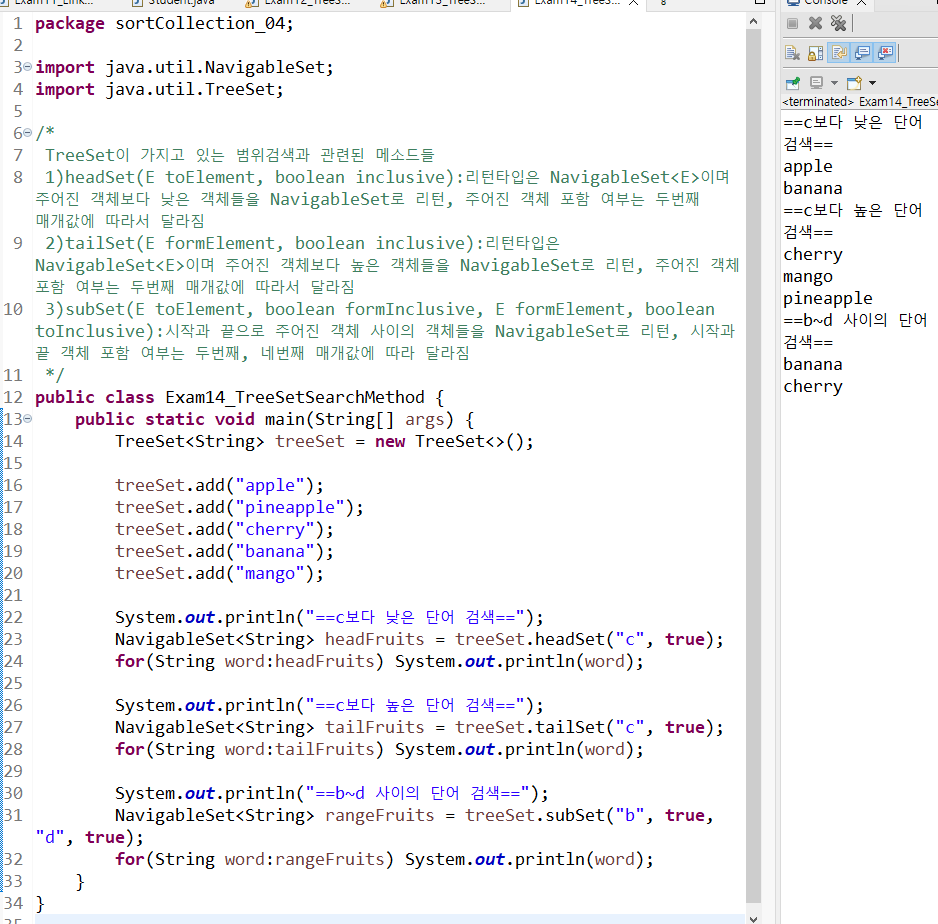Image resolution: width=938 pixels, height=924 pixels.
Task: Click 'tailFruits' variable declaration on line 27
Action: tap(374, 727)
